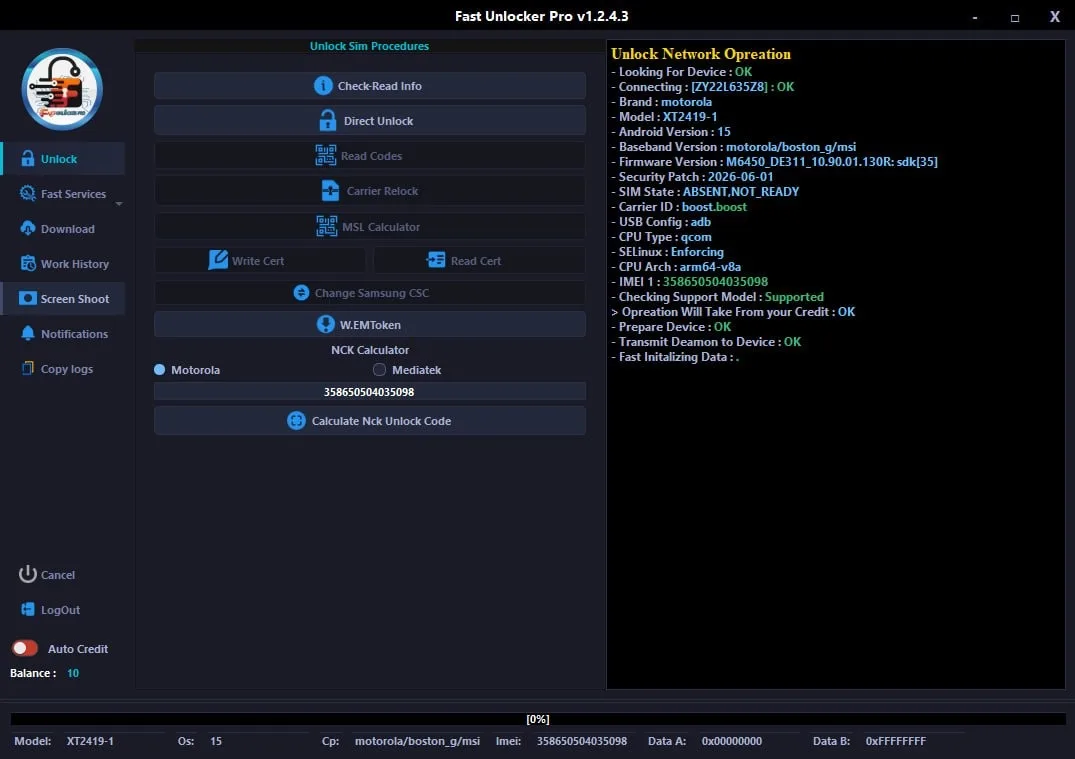Click the Calculate Nck Unlock Code icon
This screenshot has height=759, width=1075.
click(296, 420)
